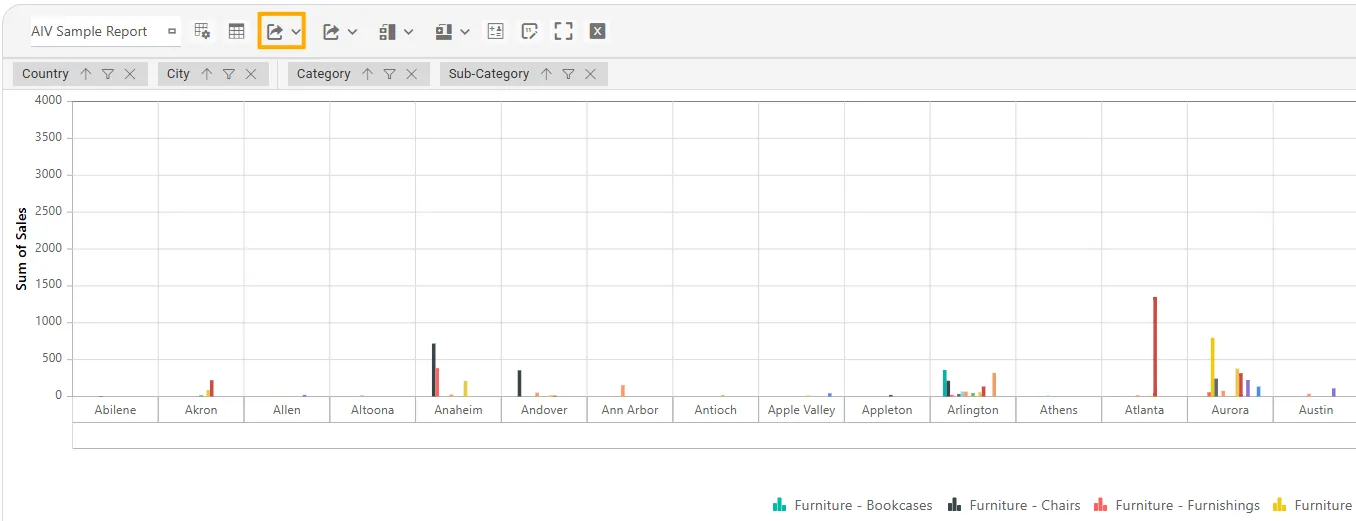The width and height of the screenshot is (1356, 521).
Task: Sort the City field with arrow
Action: pyautogui.click(x=207, y=74)
